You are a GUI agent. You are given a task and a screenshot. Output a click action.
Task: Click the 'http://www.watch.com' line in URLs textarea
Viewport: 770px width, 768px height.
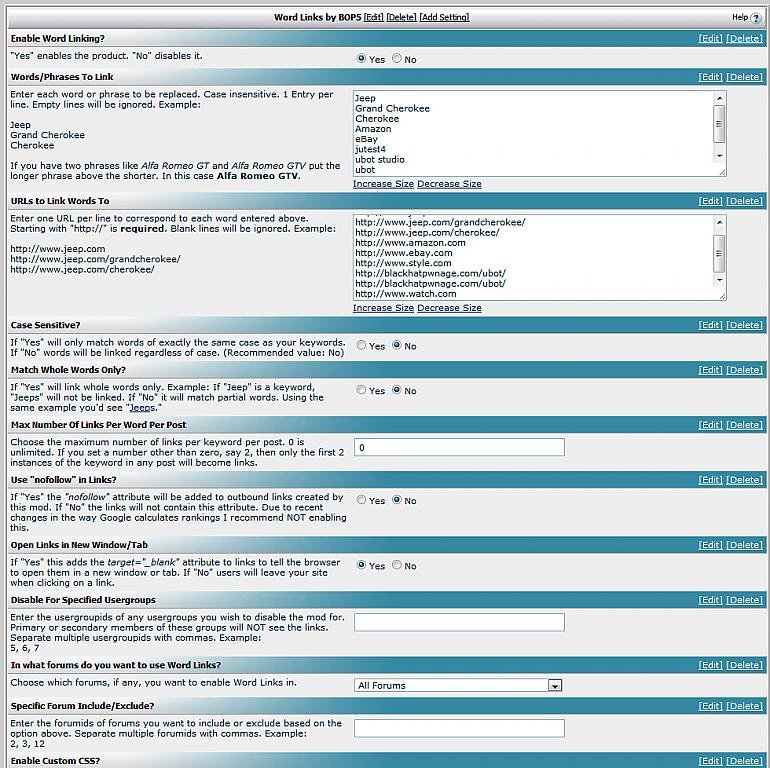[406, 294]
